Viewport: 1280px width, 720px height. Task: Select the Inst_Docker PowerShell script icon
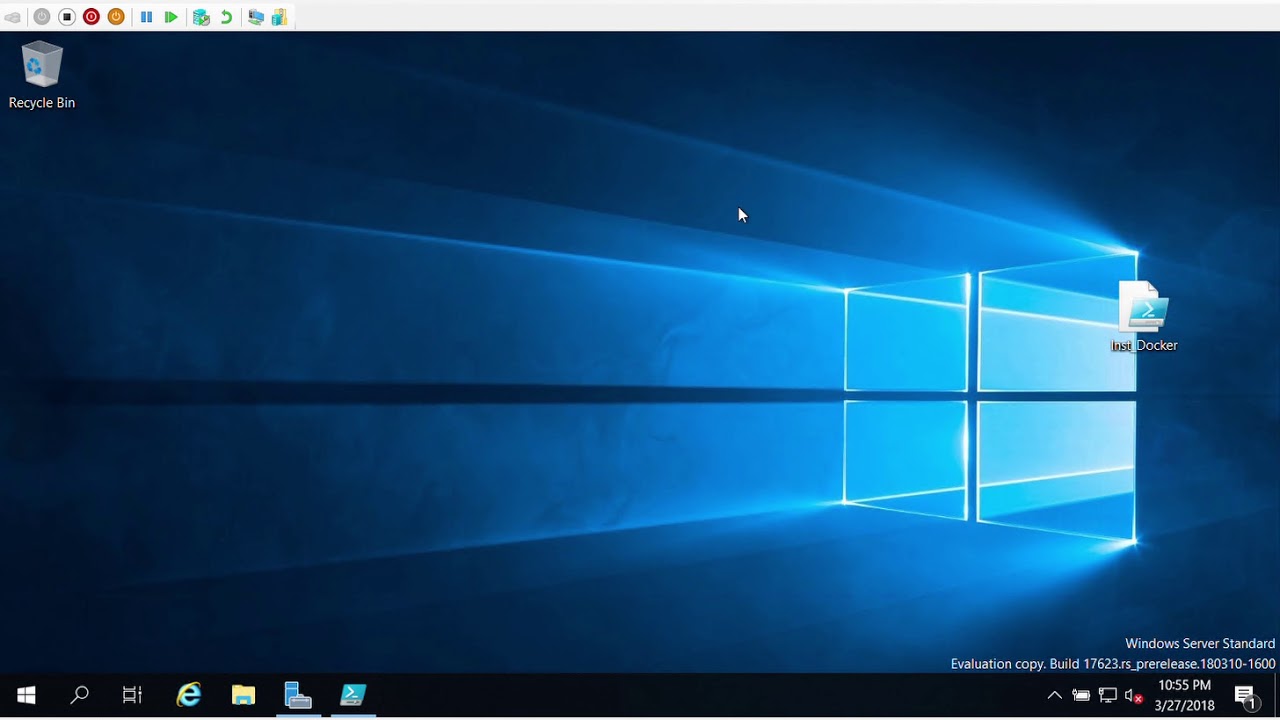[x=1144, y=317]
